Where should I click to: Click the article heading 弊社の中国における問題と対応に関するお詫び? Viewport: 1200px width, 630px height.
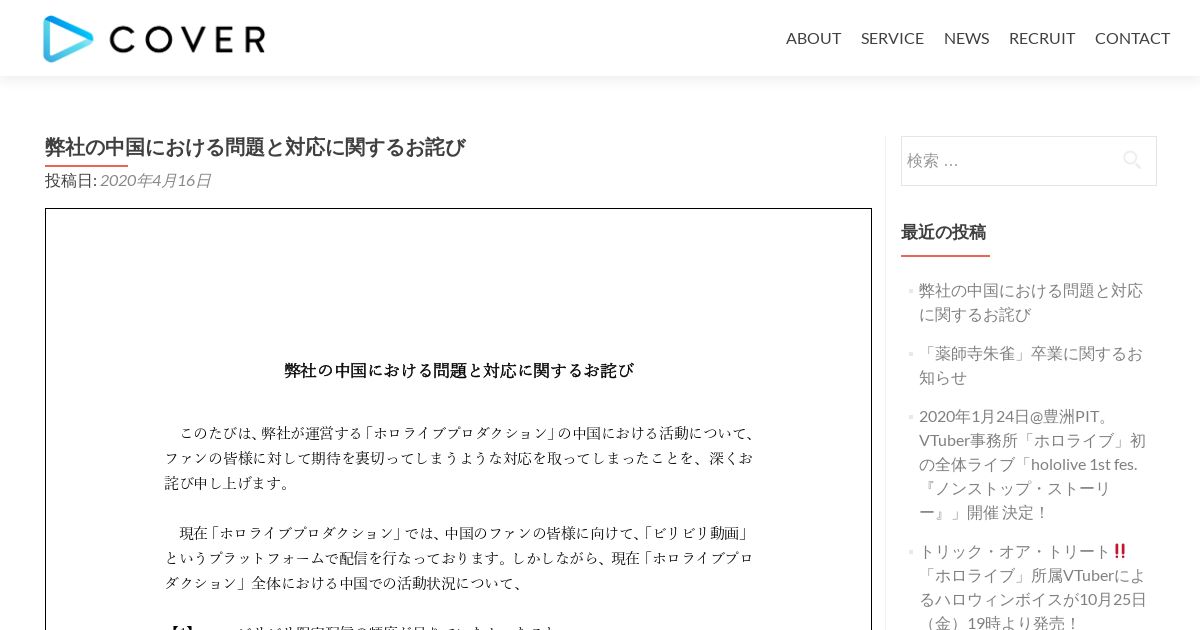coord(255,147)
